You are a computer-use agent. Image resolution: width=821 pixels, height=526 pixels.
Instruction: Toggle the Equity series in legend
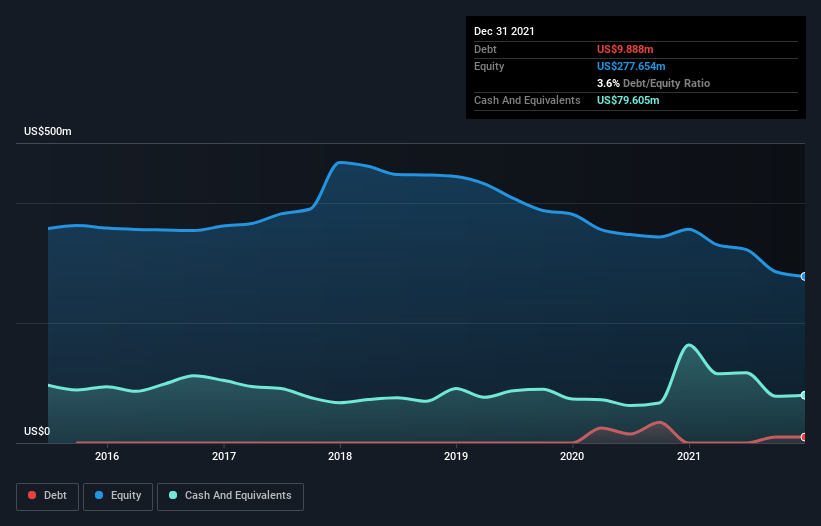[118, 496]
